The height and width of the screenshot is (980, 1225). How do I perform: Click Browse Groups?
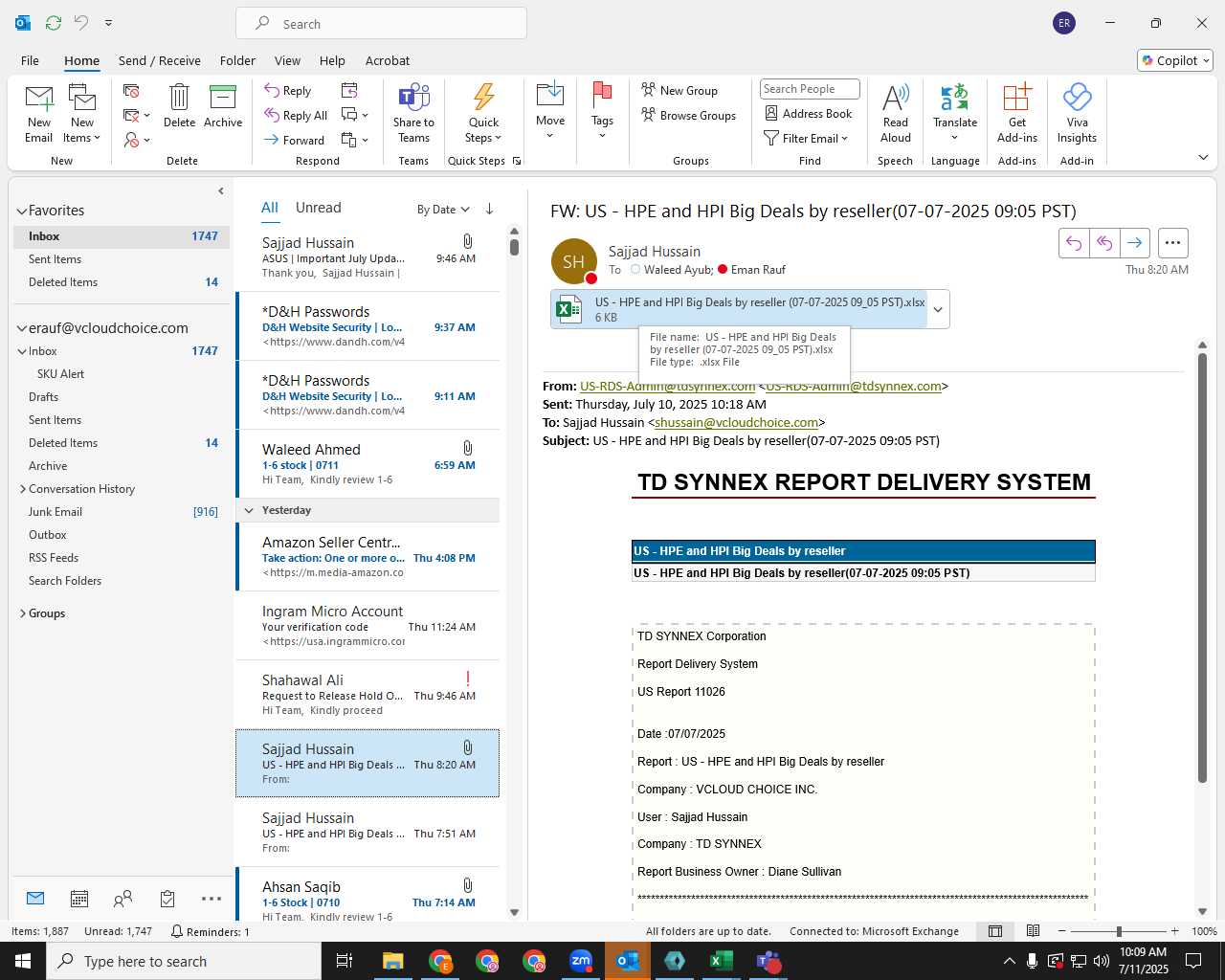pos(689,115)
